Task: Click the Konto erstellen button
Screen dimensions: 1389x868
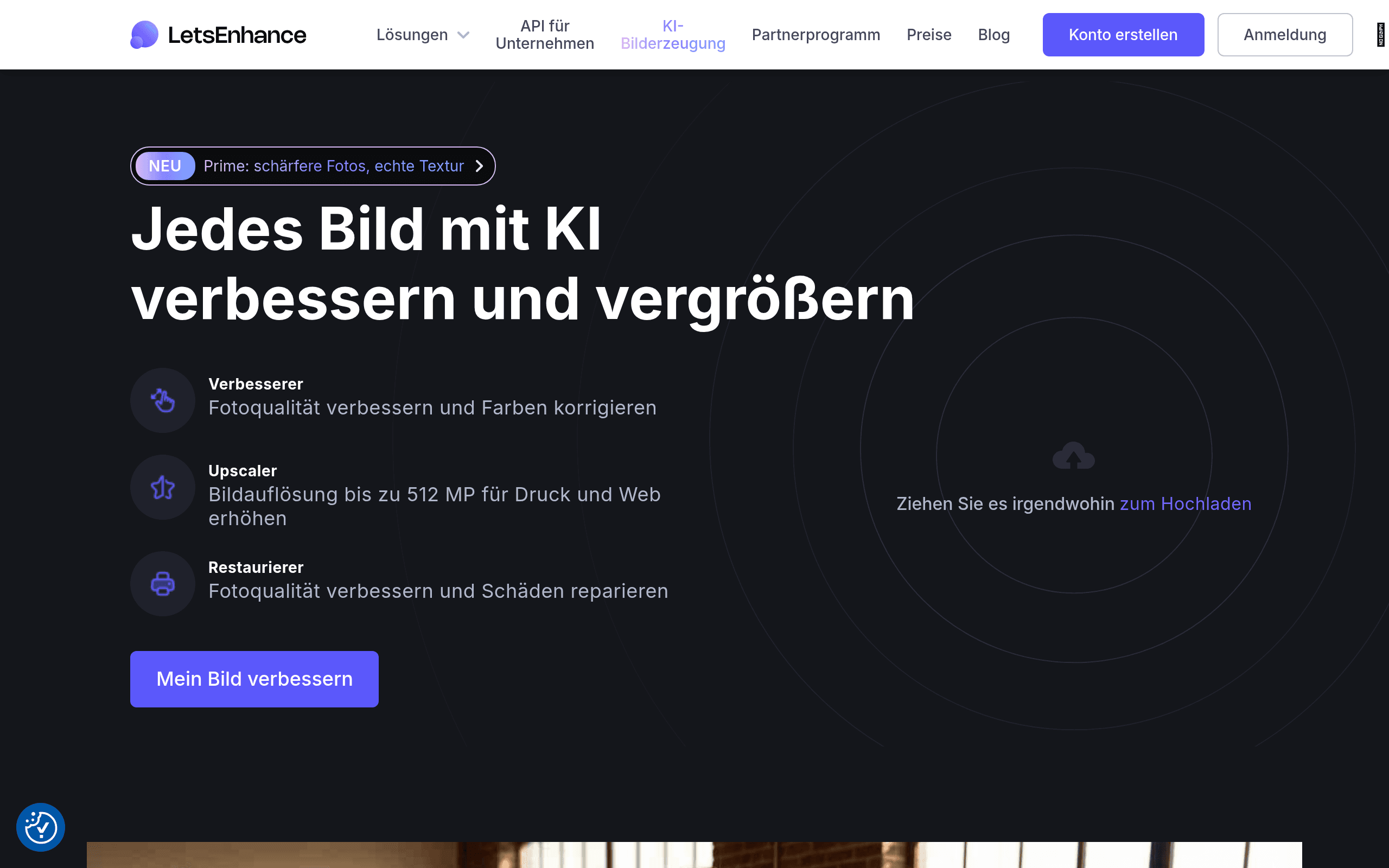Action: [1123, 35]
